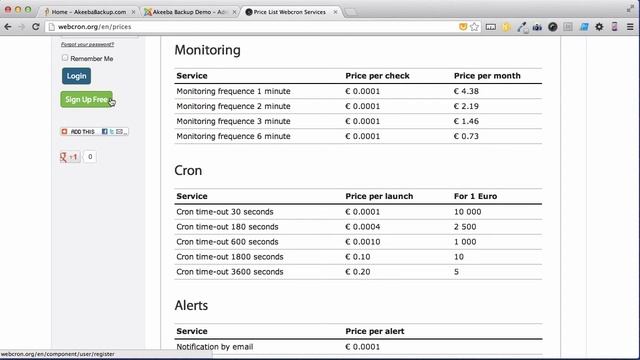The height and width of the screenshot is (360, 640).
Task: Select 'Cron time-out 1800 seconds' row text
Action: [x=230, y=257]
